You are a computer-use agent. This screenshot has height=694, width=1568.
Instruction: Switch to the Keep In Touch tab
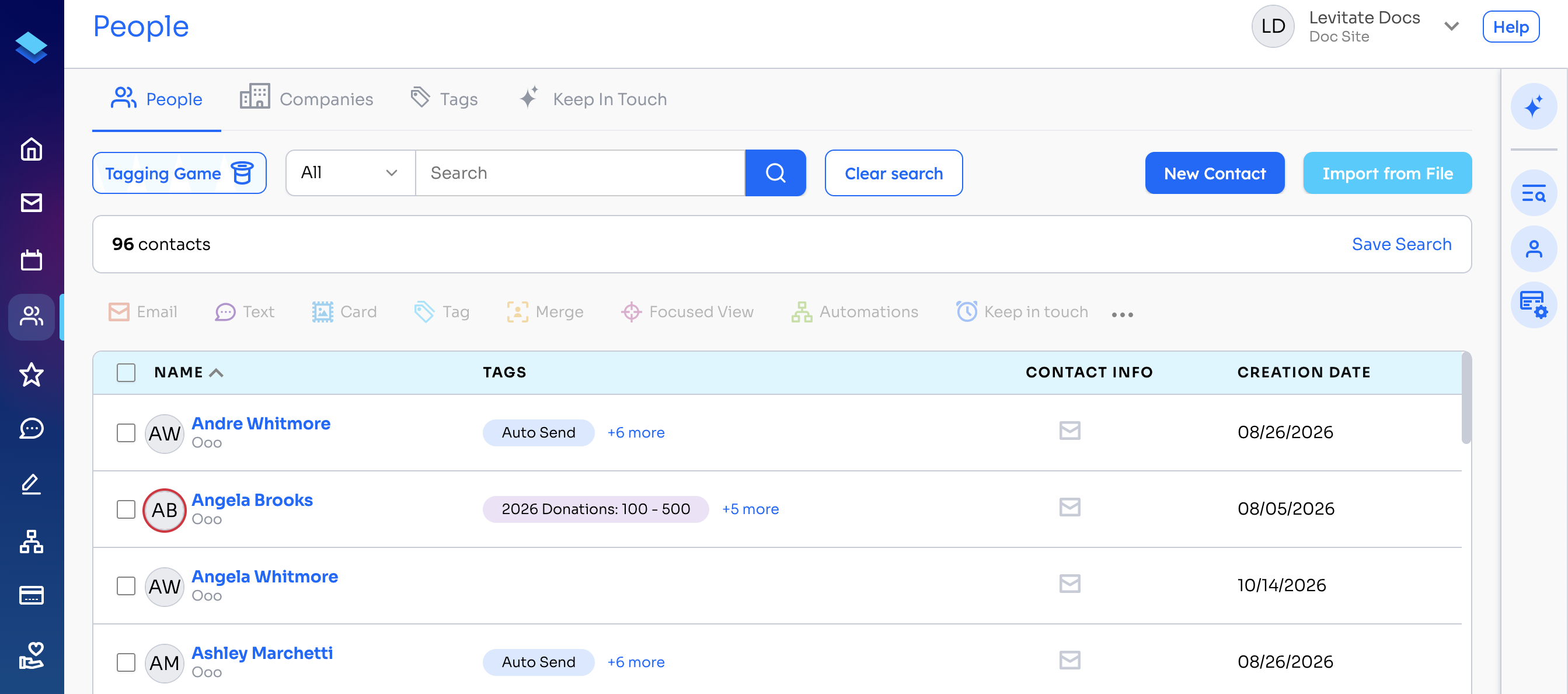pos(593,99)
